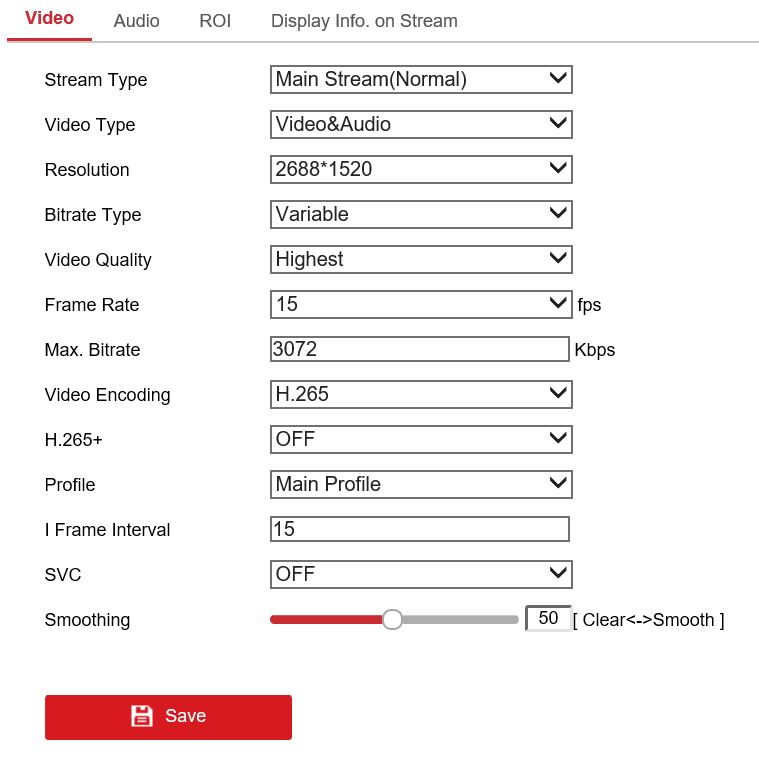The width and height of the screenshot is (759, 763).
Task: Open the Video Quality dropdown
Action: pyautogui.click(x=421, y=259)
